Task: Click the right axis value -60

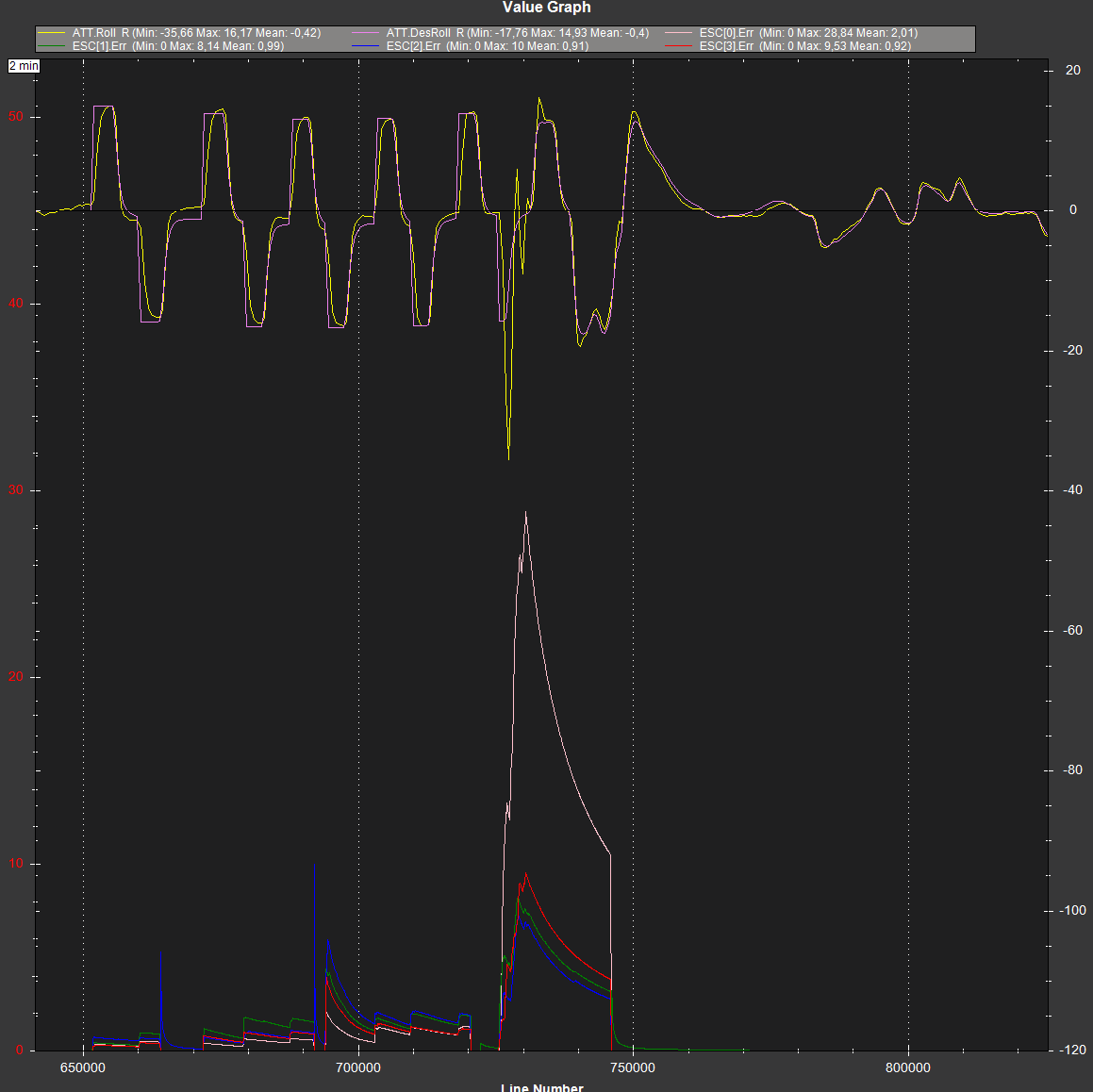Action: (1072, 631)
